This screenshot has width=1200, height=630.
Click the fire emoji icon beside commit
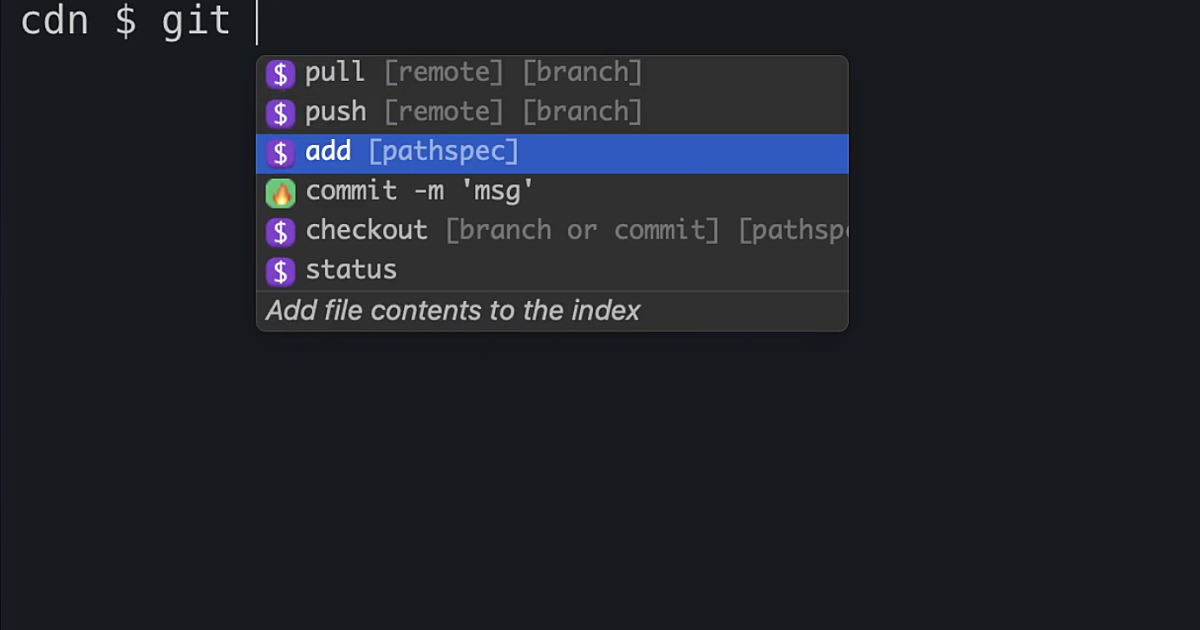281,191
